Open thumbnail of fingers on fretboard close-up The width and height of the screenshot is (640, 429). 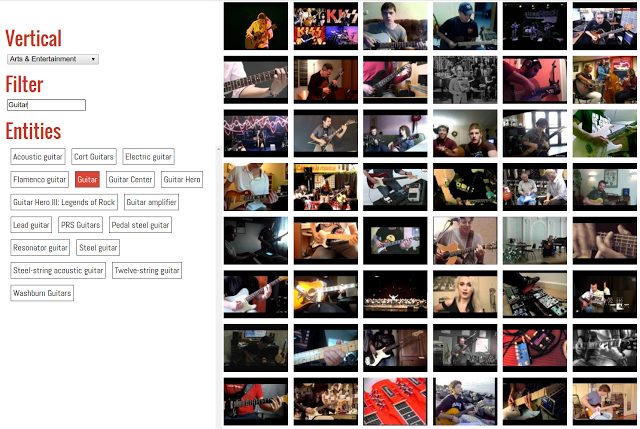point(604,241)
